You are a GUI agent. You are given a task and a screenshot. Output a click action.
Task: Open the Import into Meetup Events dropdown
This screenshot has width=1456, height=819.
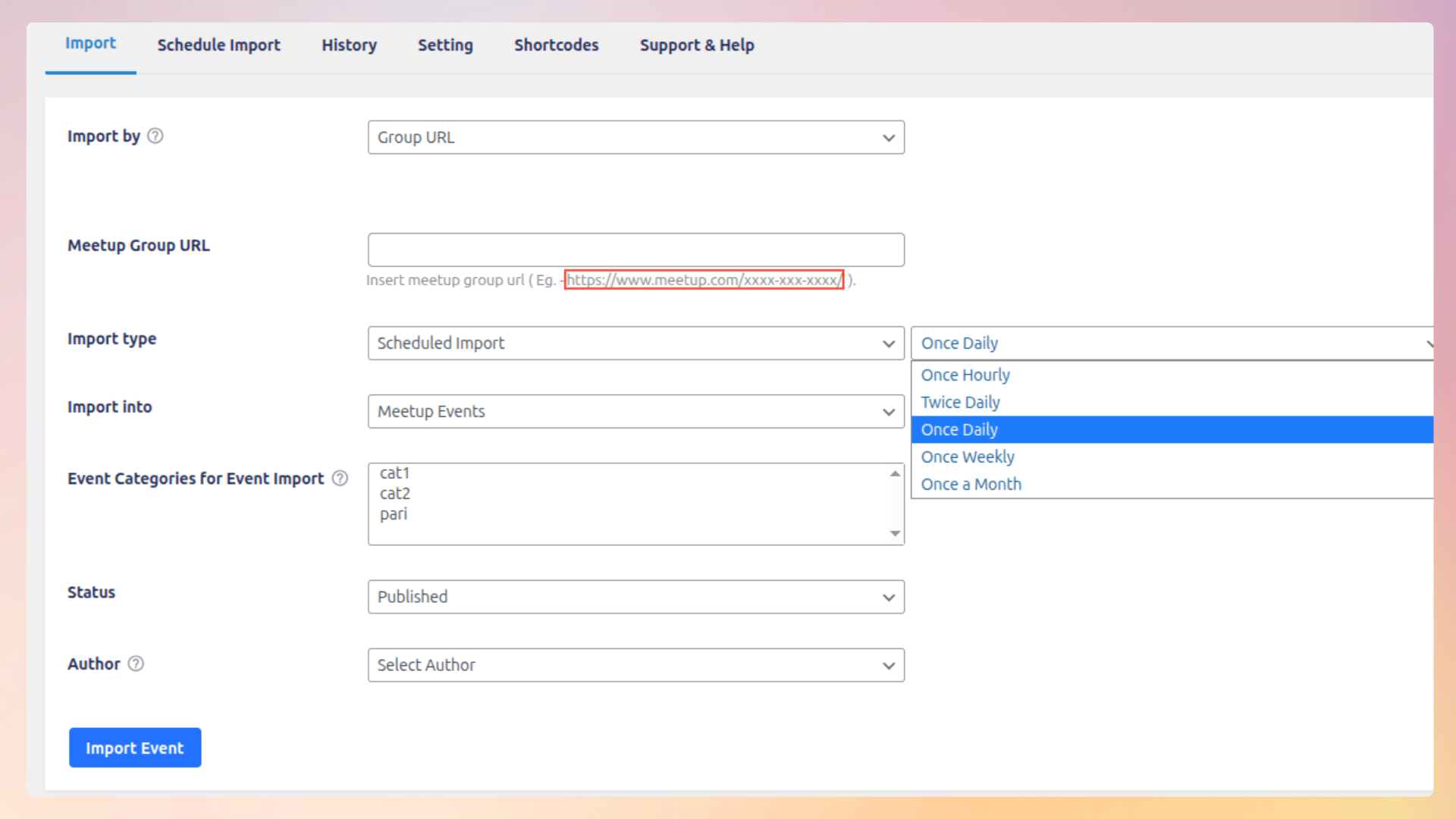[x=635, y=411]
